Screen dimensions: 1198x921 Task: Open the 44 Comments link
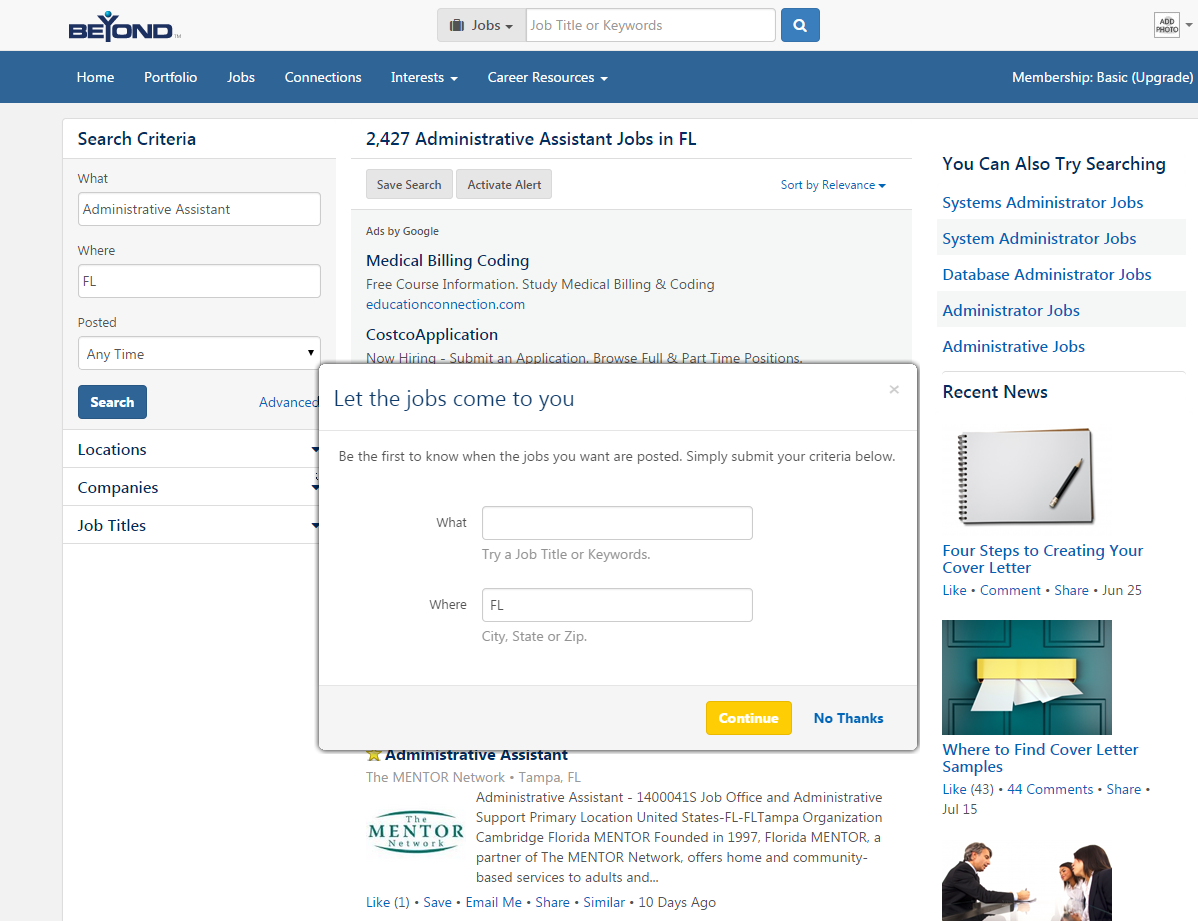1050,789
